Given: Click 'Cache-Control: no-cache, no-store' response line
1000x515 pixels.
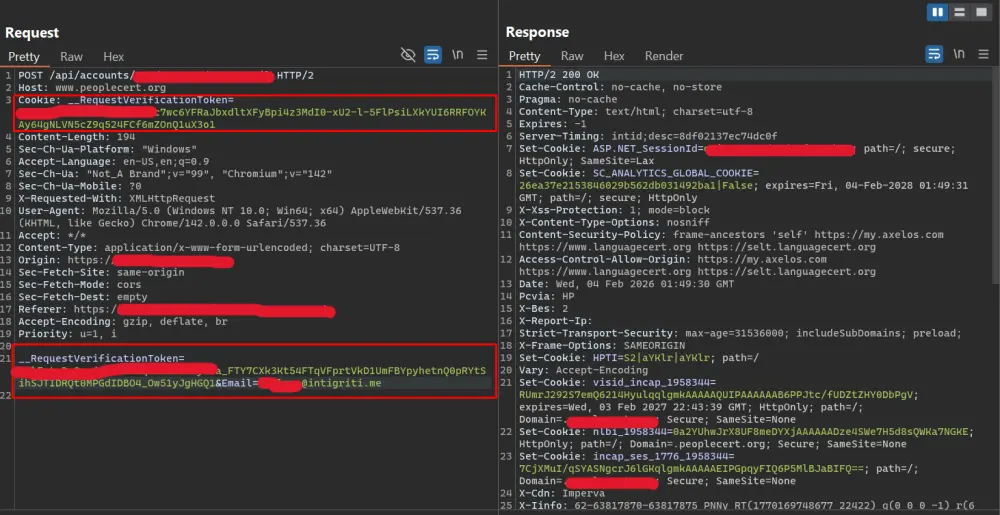Looking at the screenshot, I should 620,87.
